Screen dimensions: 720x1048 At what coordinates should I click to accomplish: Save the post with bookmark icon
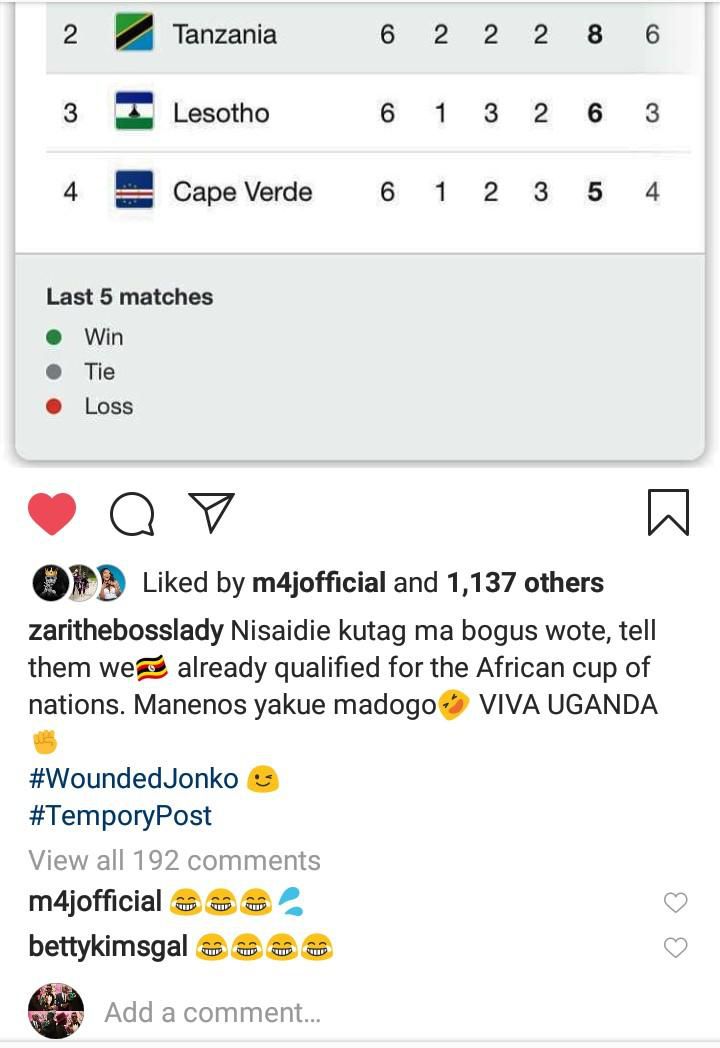[x=667, y=511]
